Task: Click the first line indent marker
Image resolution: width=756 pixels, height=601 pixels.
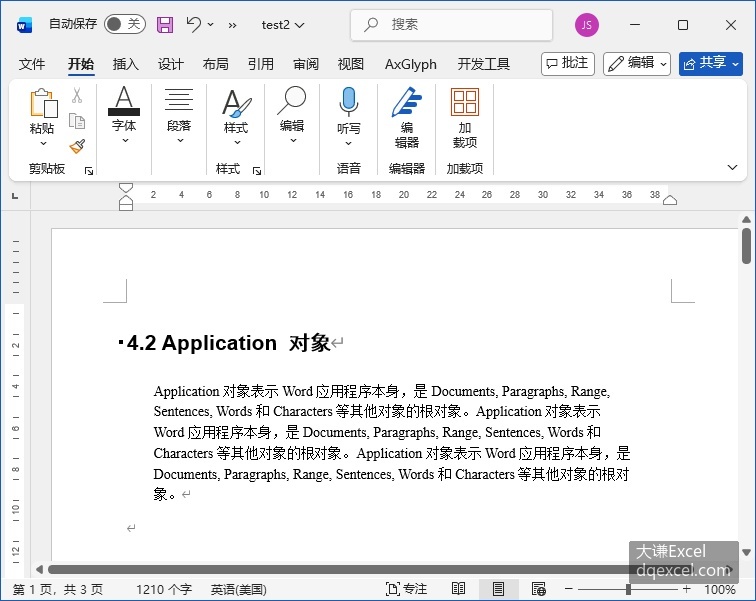Action: [x=126, y=187]
